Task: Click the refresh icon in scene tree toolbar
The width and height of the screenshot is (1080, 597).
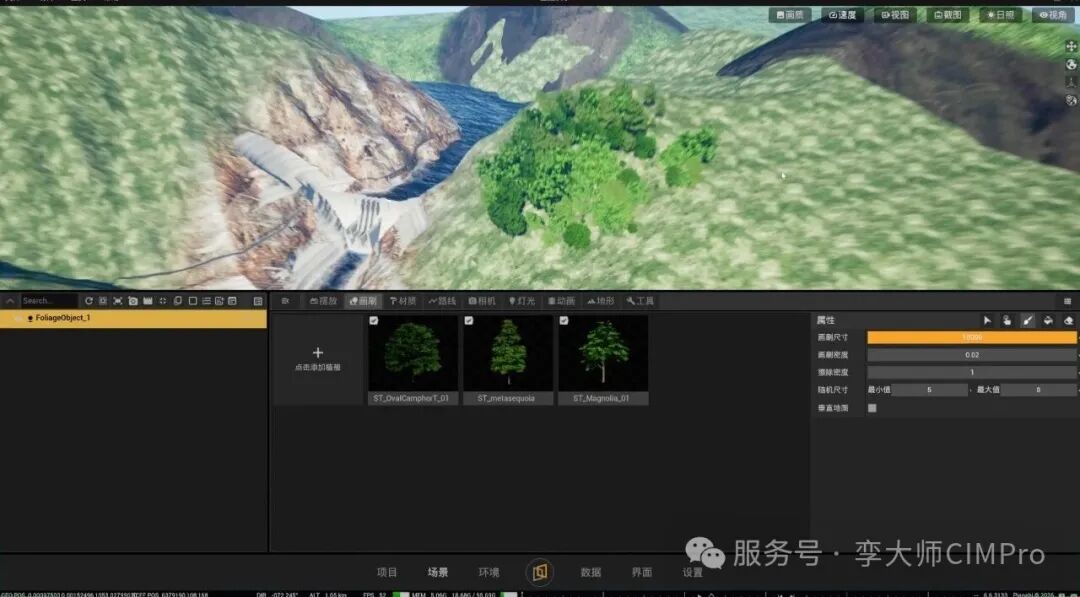Action: [x=89, y=301]
